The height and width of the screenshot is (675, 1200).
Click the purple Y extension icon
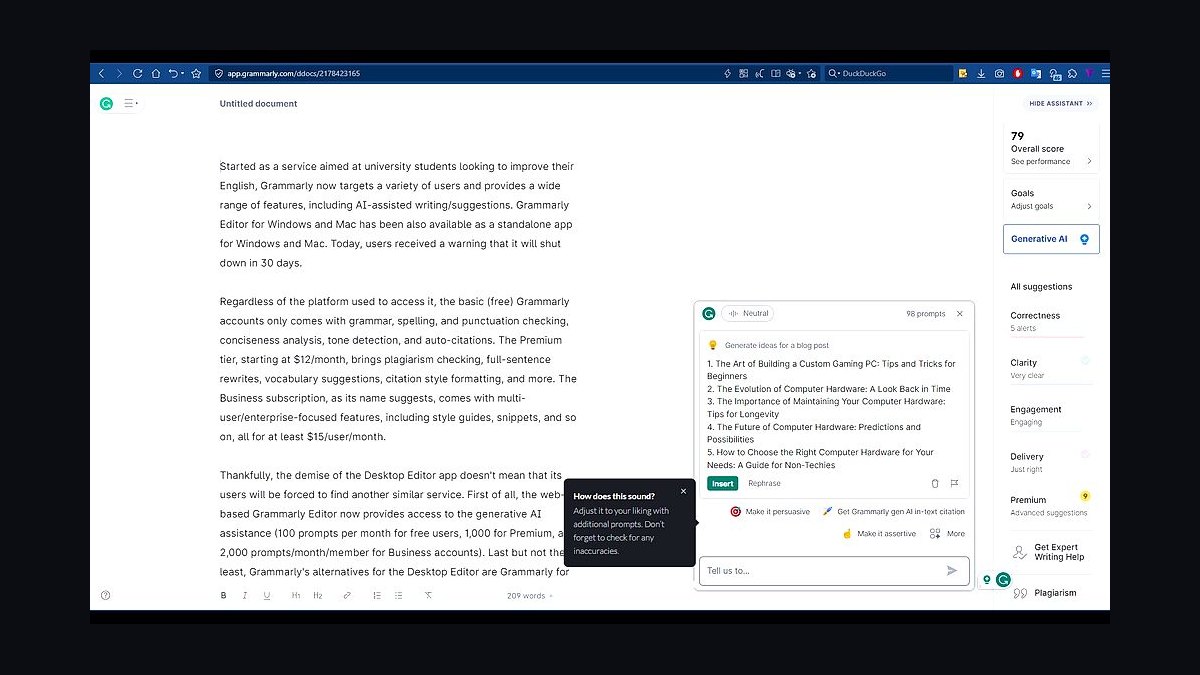click(1089, 73)
